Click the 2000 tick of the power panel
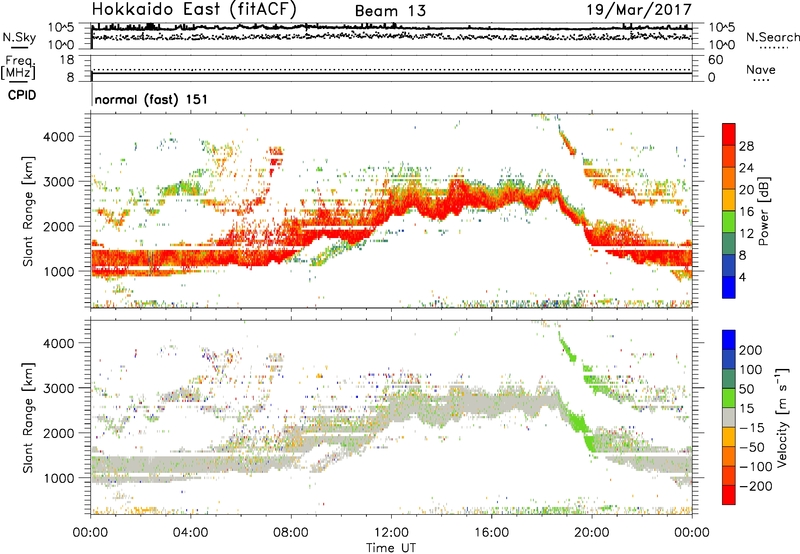 (58, 226)
